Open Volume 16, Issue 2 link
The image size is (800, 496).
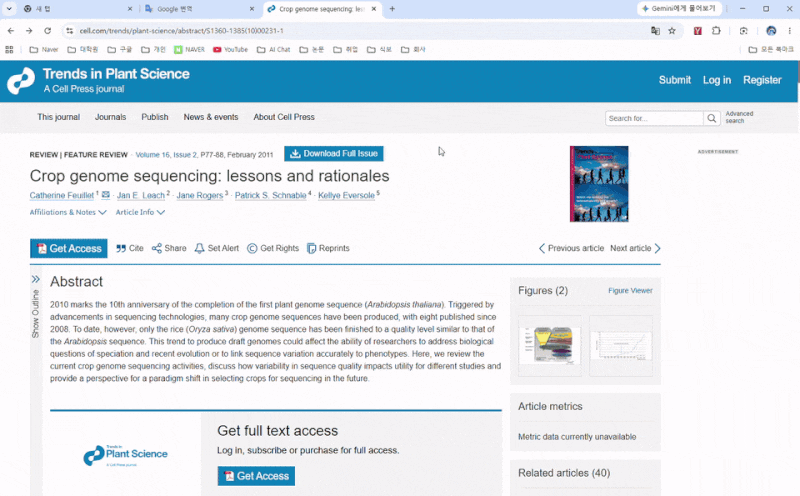click(x=166, y=155)
